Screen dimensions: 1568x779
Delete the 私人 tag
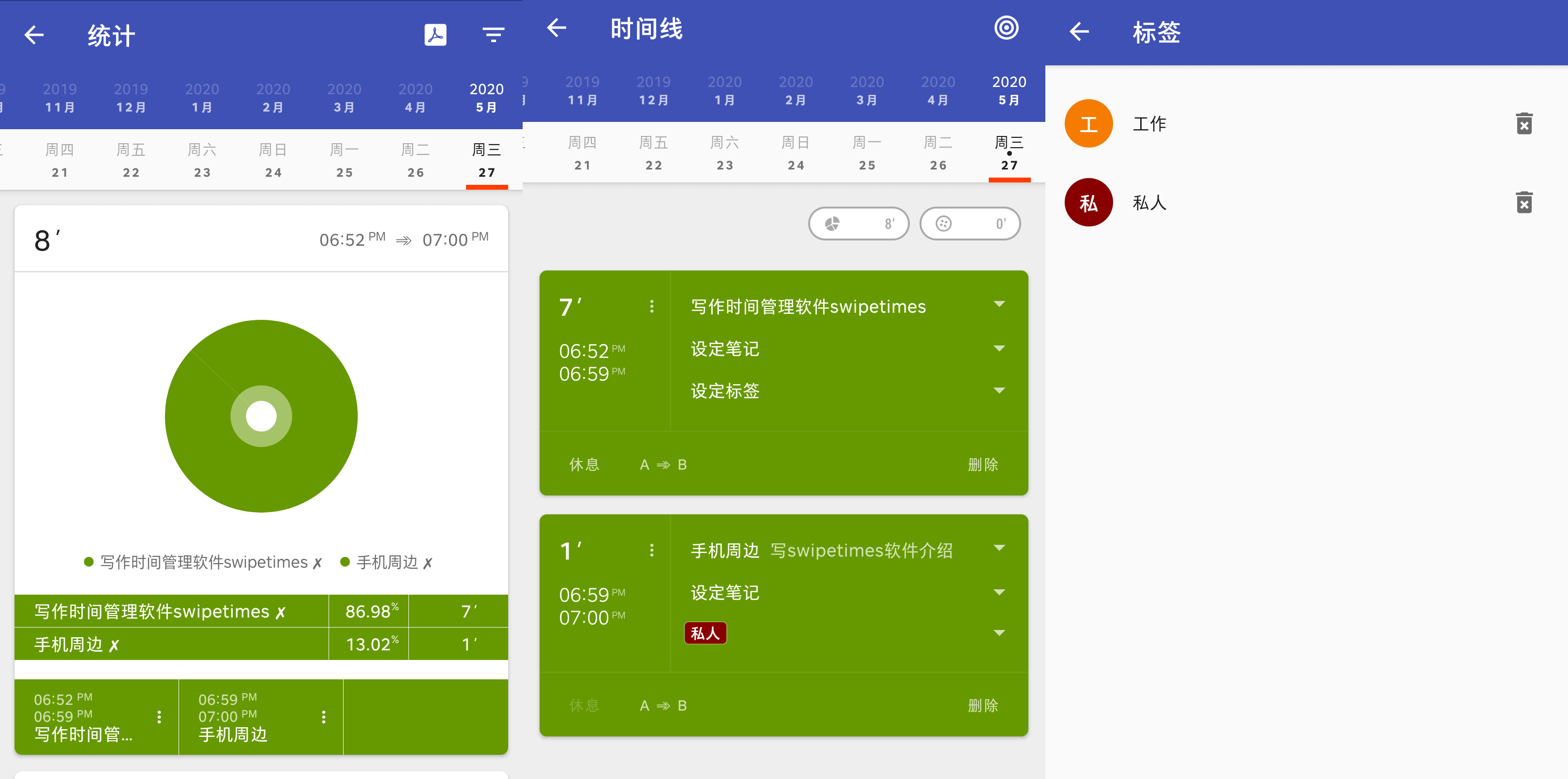(x=1523, y=202)
